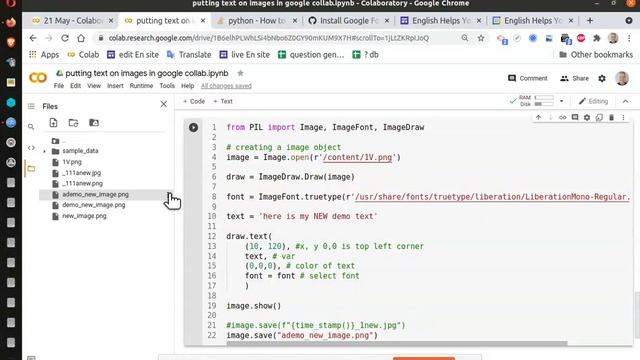
Task: Open the Edit menu
Action: (76, 86)
